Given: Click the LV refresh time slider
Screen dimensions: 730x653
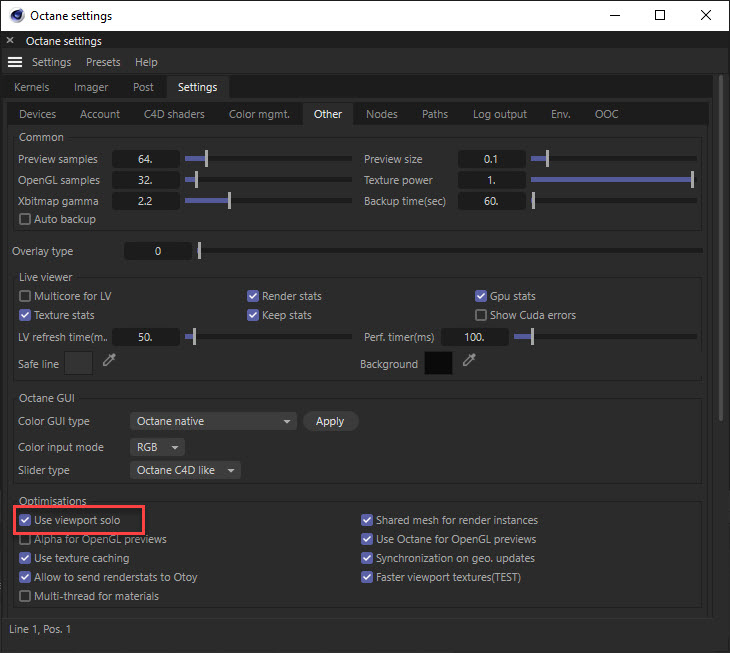Looking at the screenshot, I should (268, 337).
